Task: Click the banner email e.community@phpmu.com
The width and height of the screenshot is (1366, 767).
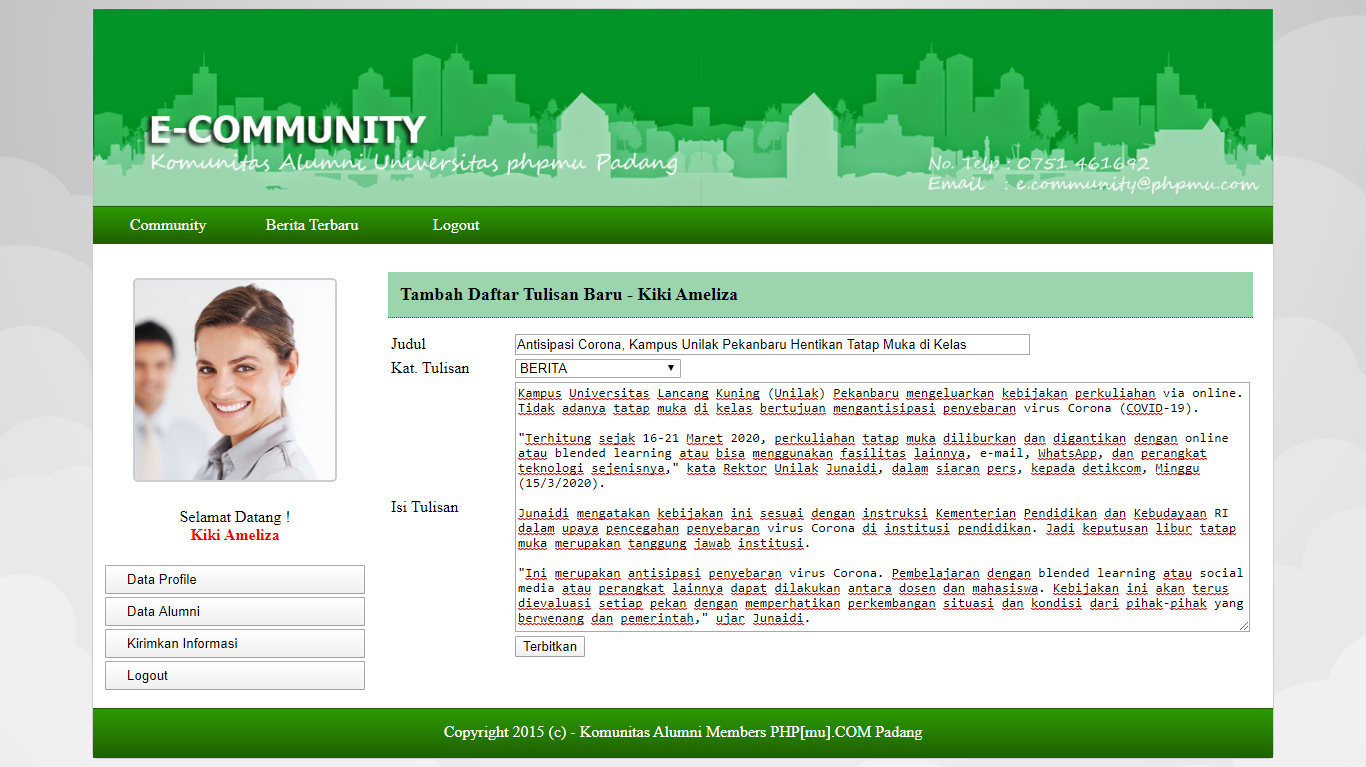Action: 1137,184
